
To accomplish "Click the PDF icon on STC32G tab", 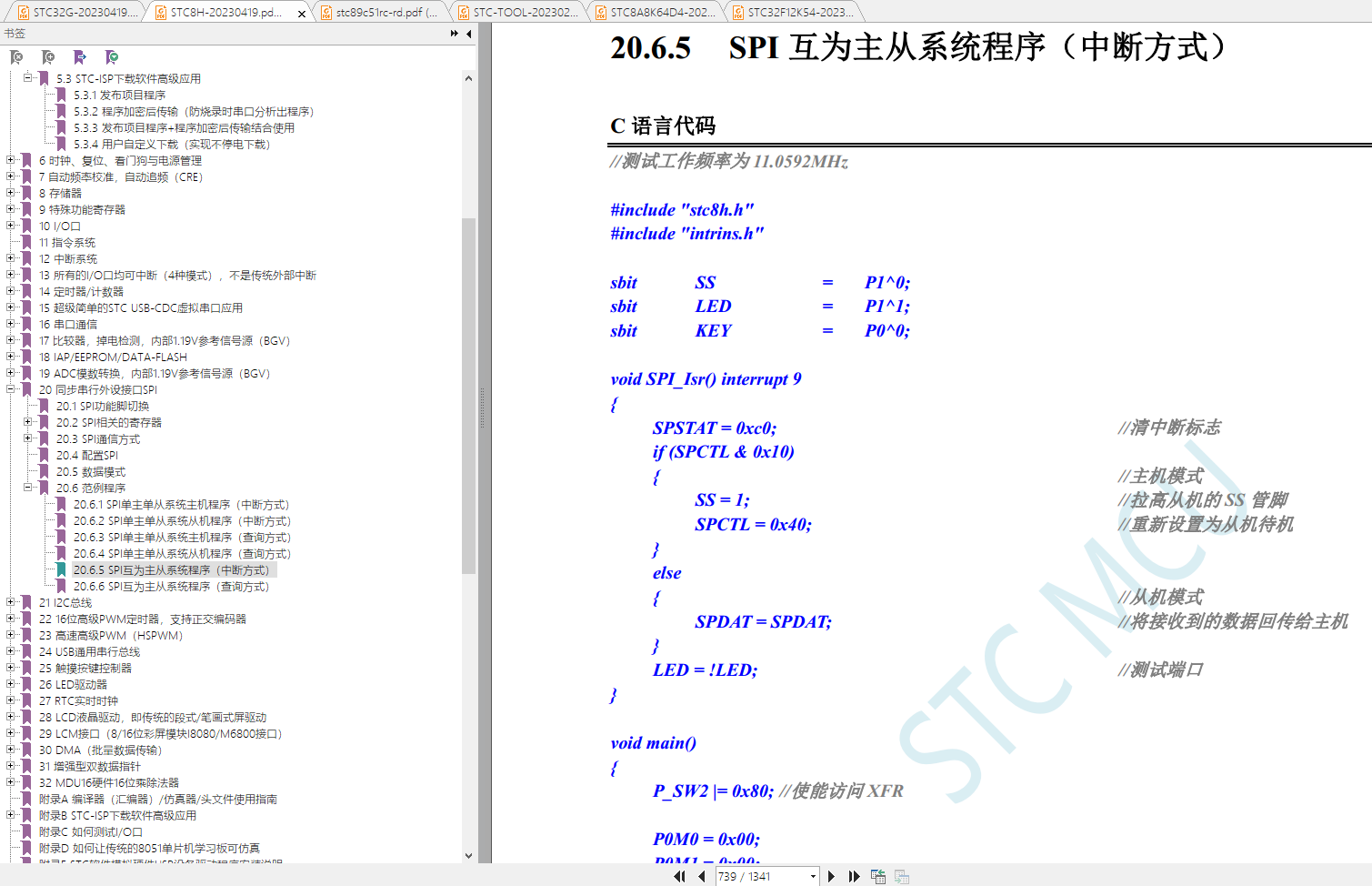I will tap(24, 12).
